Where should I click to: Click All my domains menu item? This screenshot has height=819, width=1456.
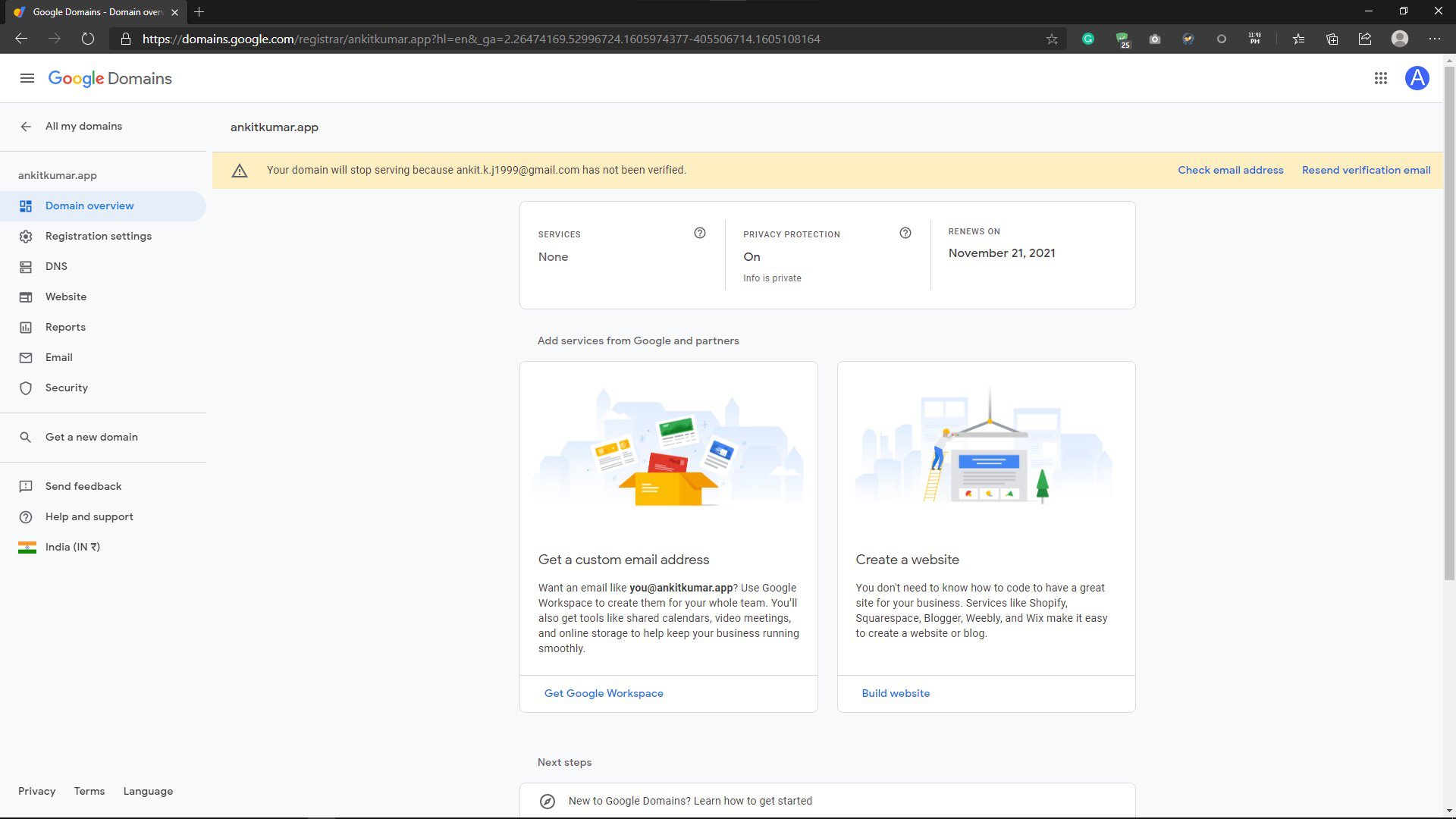coord(84,126)
